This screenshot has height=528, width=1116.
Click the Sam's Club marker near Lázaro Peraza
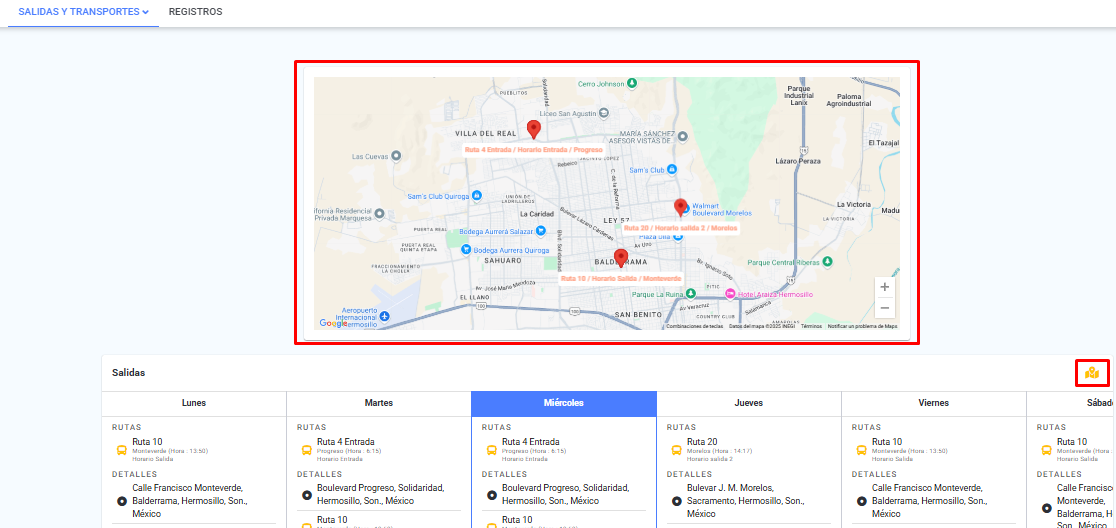[x=671, y=169]
